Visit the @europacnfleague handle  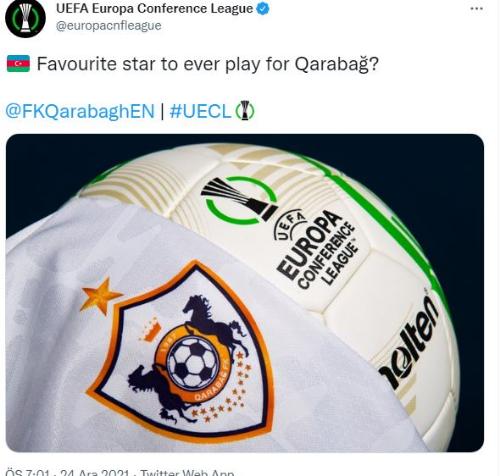point(109,26)
